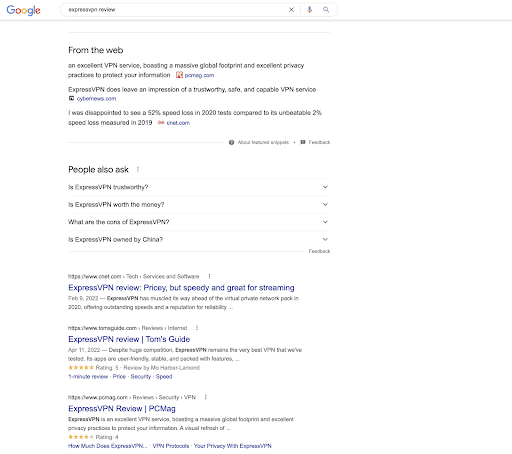
Task: Jump to the '1-minute review' sitelink
Action: (x=88, y=376)
